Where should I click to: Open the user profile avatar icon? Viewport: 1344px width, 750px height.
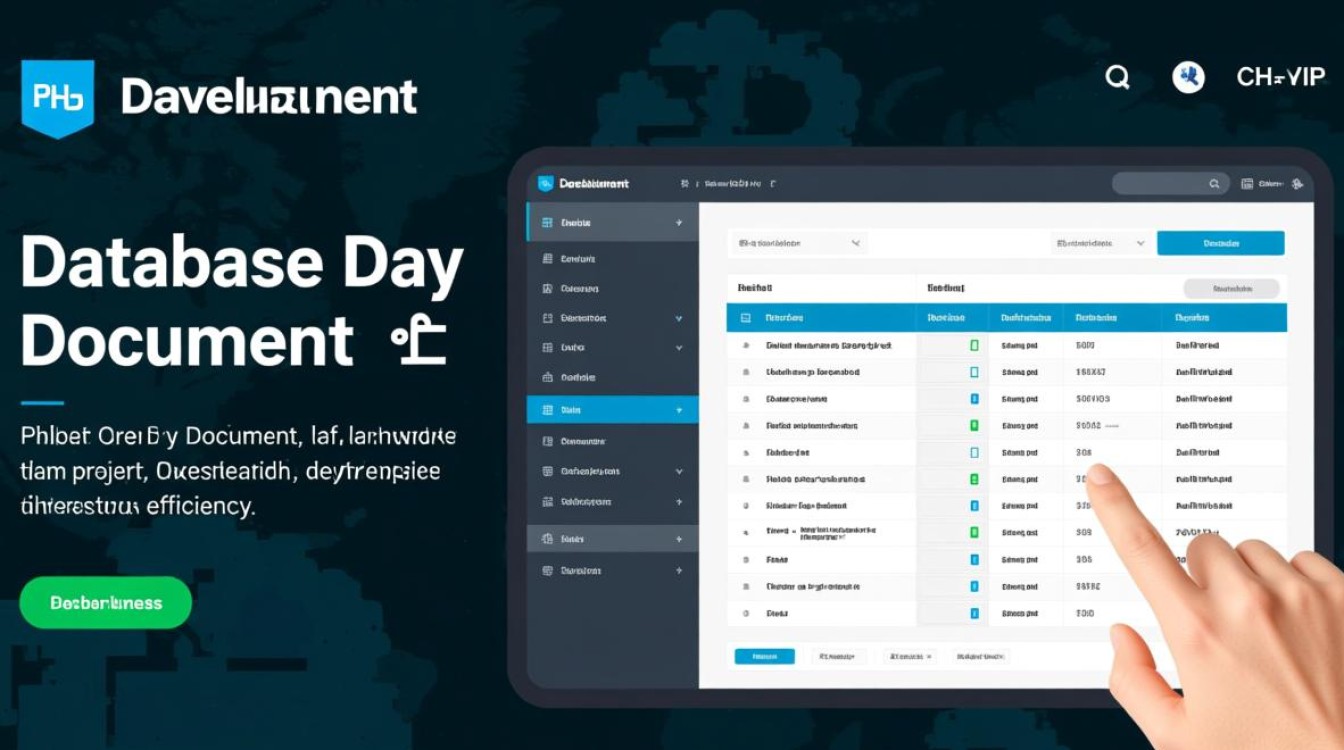(x=1188, y=77)
